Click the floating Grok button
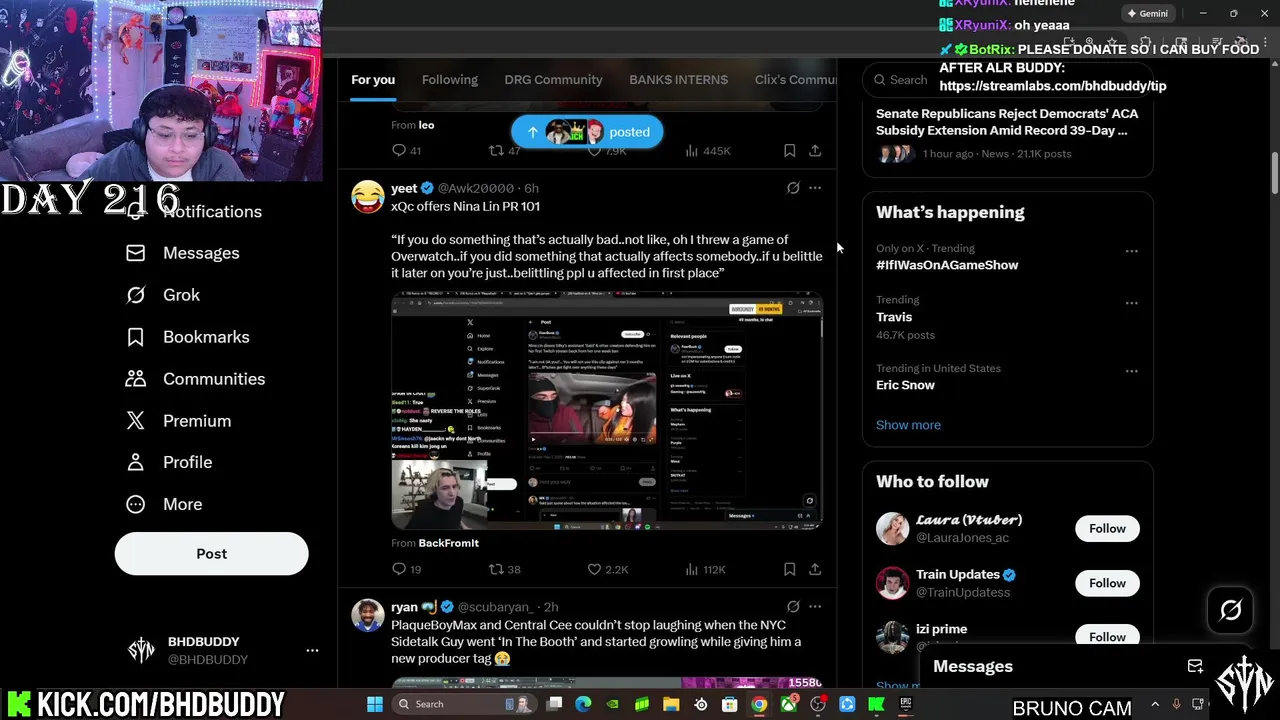The width and height of the screenshot is (1280, 720). (1230, 610)
